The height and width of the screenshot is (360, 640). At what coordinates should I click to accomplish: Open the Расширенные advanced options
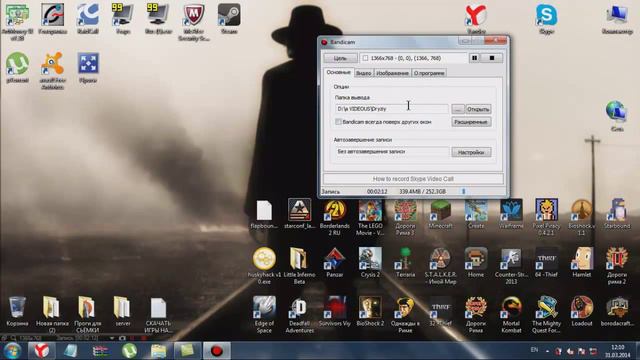point(471,122)
